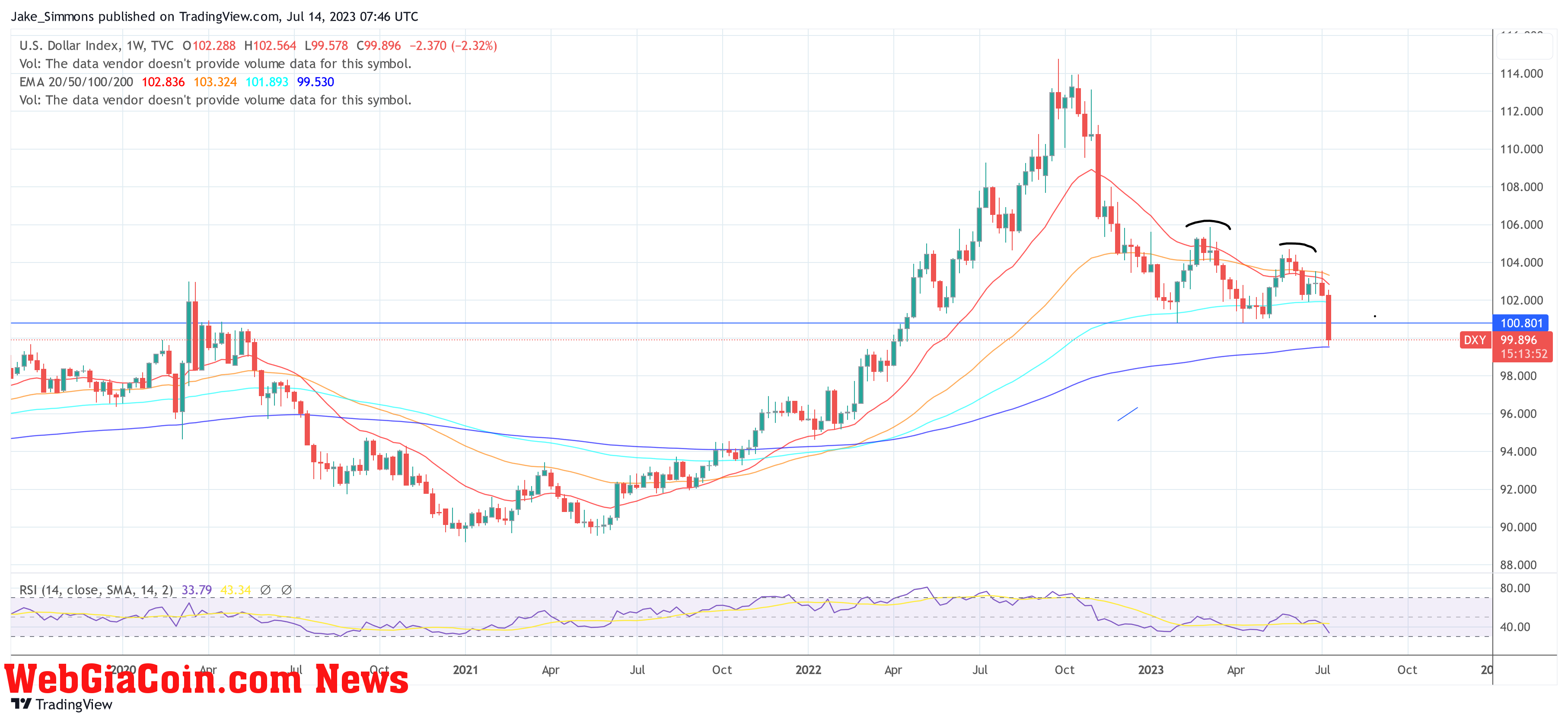Click the change value −2.370 (−2.32%)
Image resolution: width=1568 pixels, height=723 pixels.
pyautogui.click(x=453, y=46)
